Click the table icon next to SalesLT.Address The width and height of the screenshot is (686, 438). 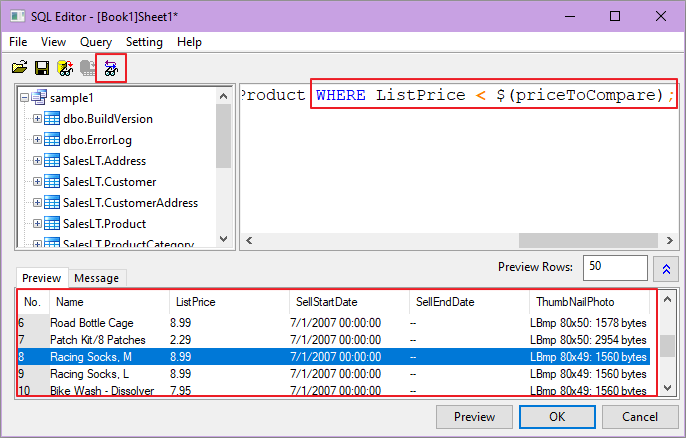(52, 161)
